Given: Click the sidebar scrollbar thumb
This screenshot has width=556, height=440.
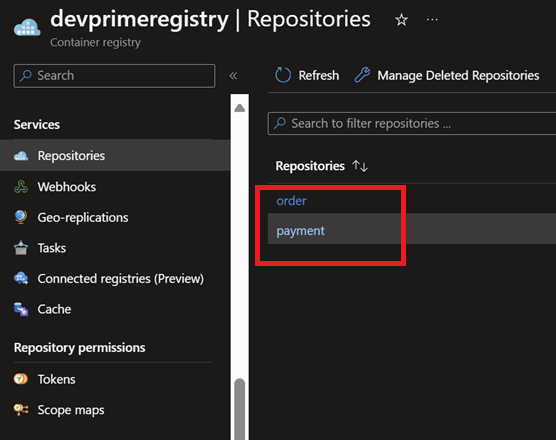Looking at the screenshot, I should tap(240, 409).
